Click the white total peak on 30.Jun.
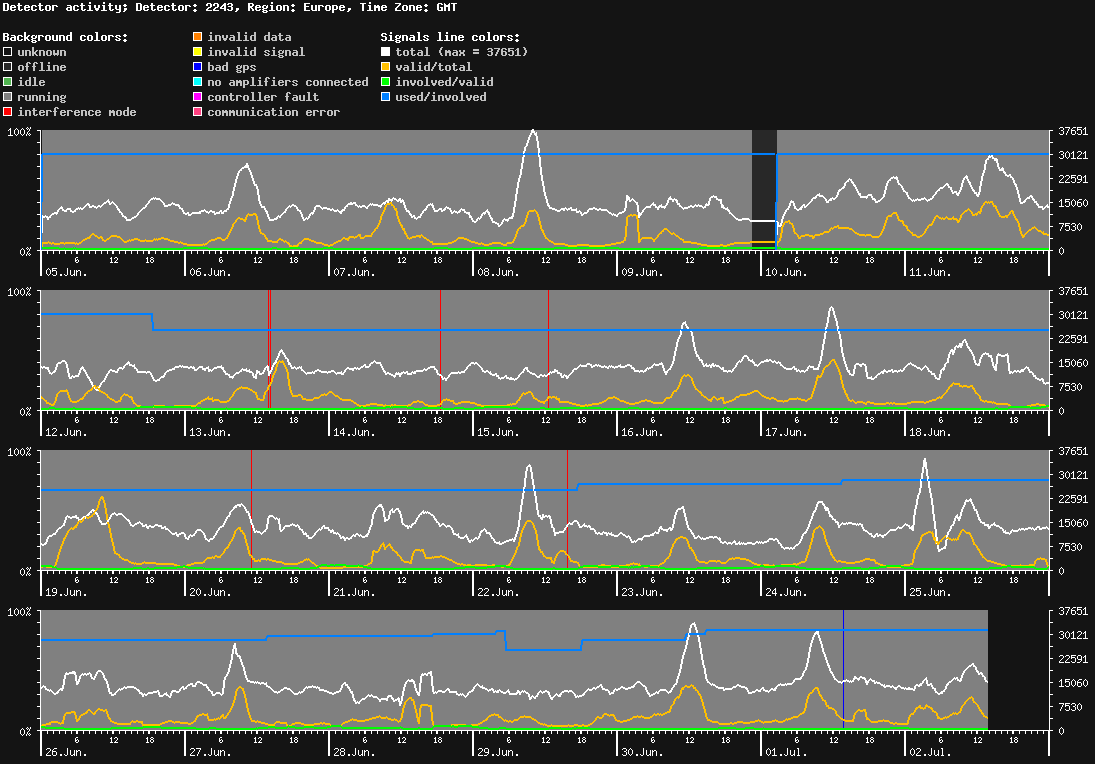The height and width of the screenshot is (764, 1095). click(693, 625)
